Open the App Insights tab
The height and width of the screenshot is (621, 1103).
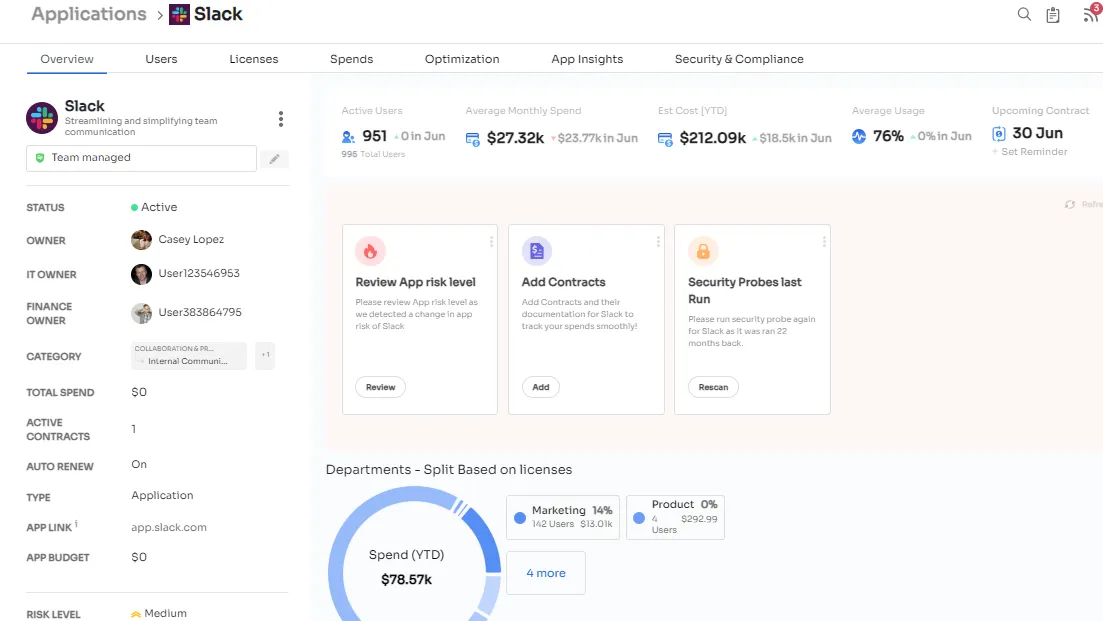587,59
